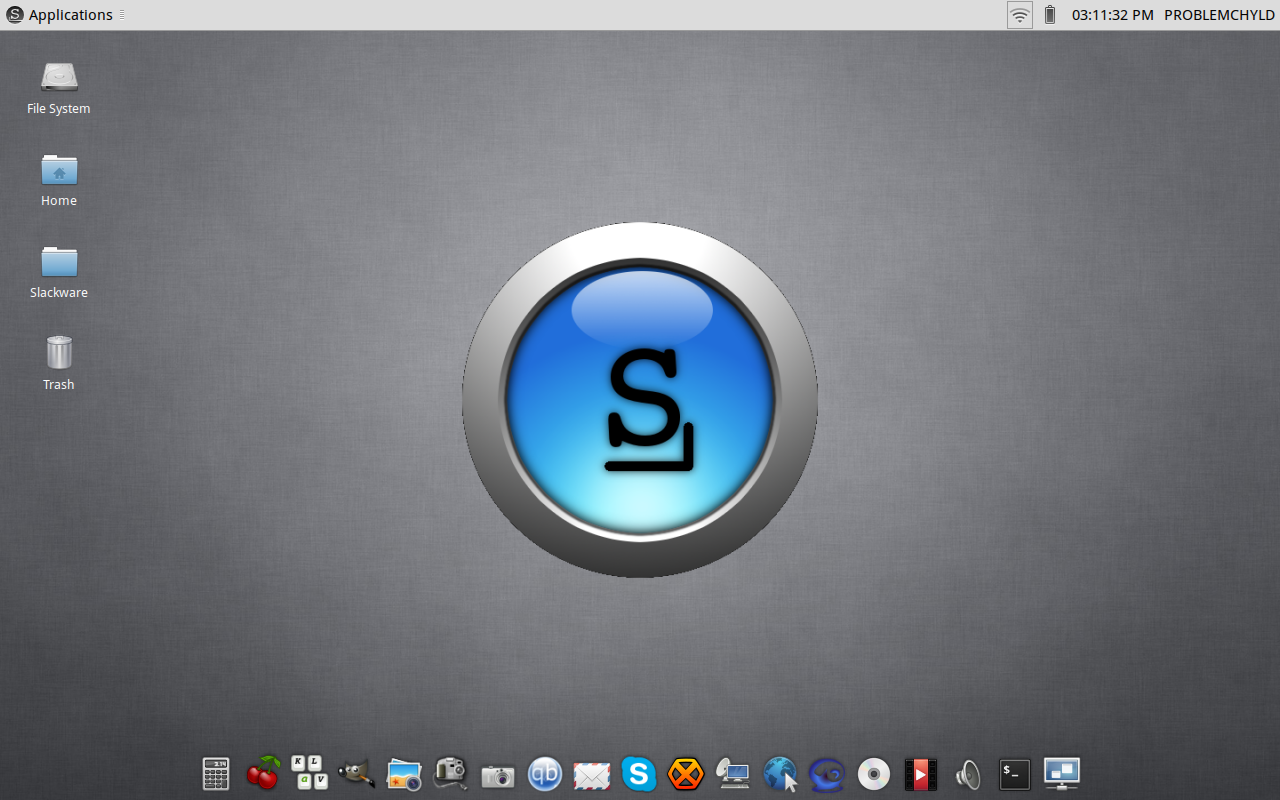Open the cherry icon app in dock
1280x800 pixels.
(263, 773)
